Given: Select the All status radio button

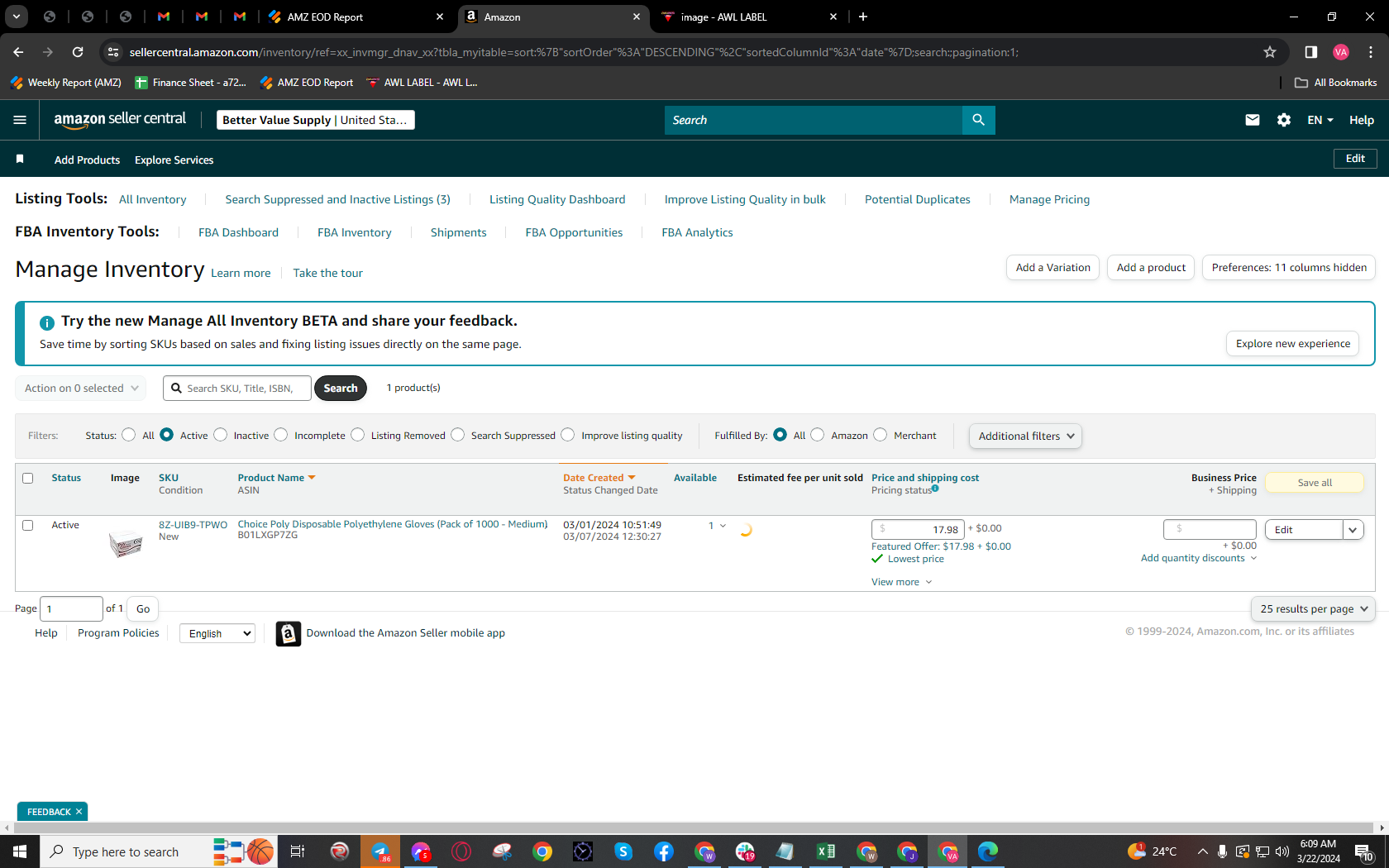Looking at the screenshot, I should (x=129, y=435).
